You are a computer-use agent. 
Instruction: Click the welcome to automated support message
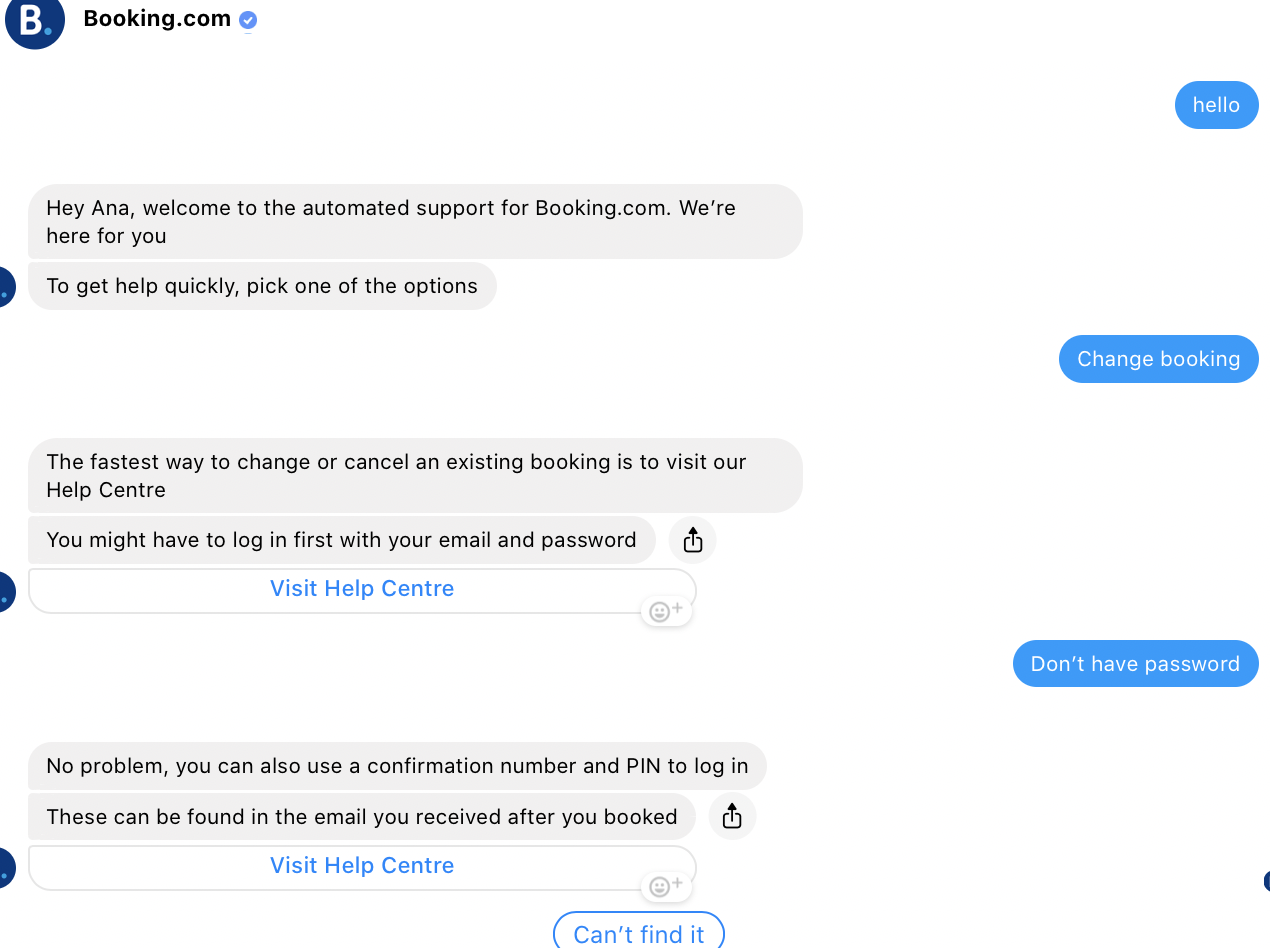pos(415,222)
